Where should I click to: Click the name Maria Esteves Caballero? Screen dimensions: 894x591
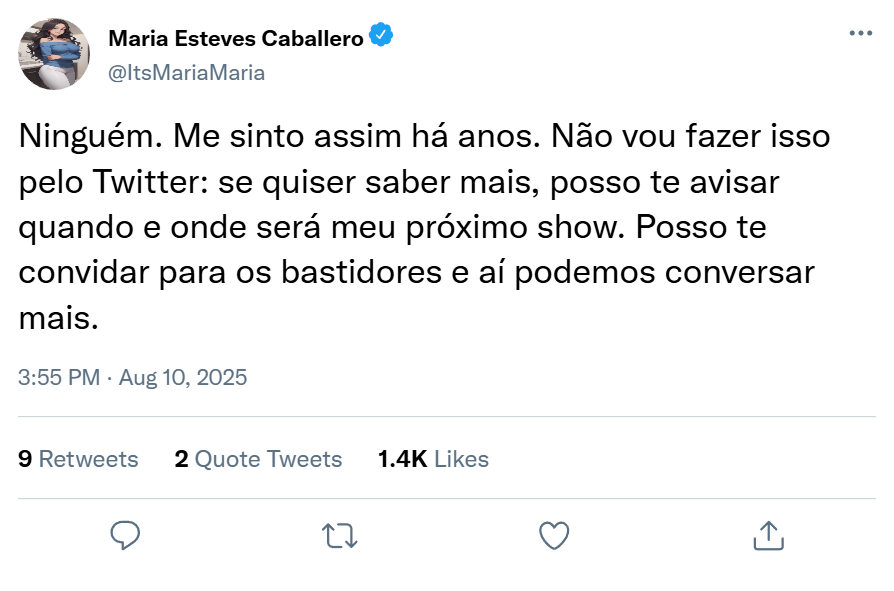[235, 38]
